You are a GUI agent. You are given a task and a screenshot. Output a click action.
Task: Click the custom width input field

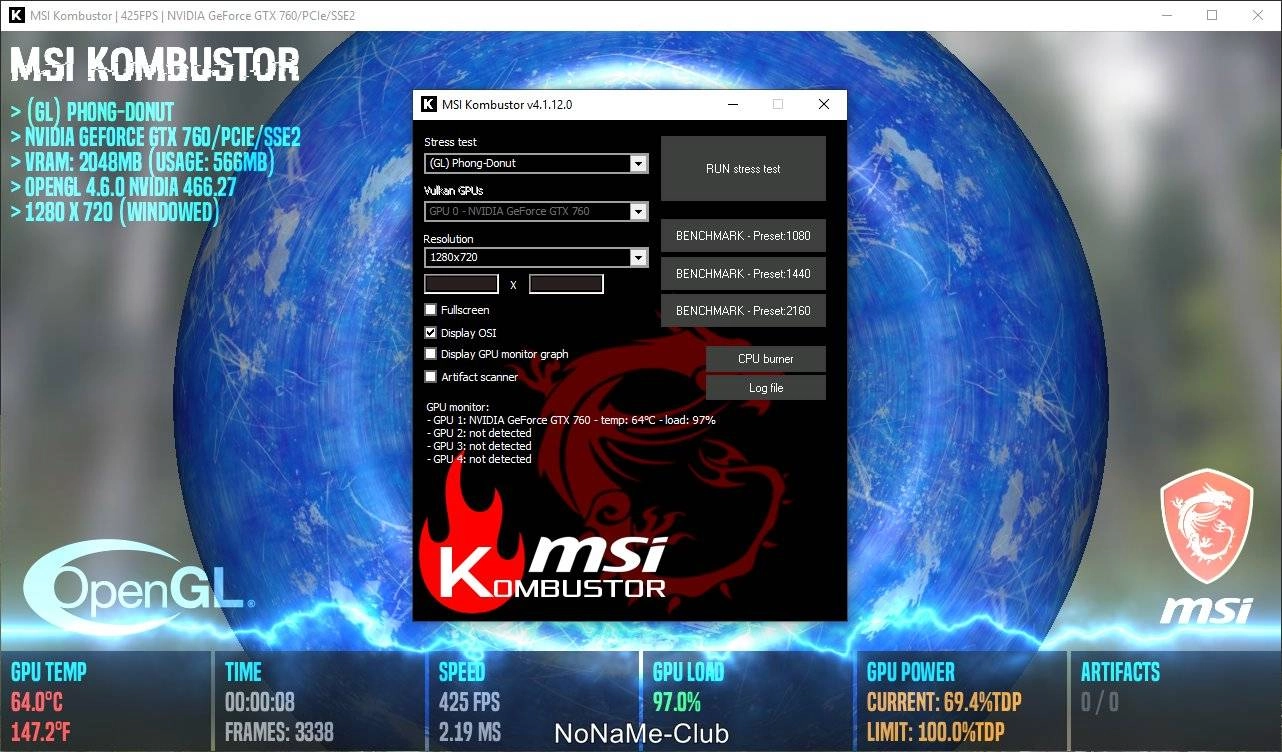coord(461,284)
